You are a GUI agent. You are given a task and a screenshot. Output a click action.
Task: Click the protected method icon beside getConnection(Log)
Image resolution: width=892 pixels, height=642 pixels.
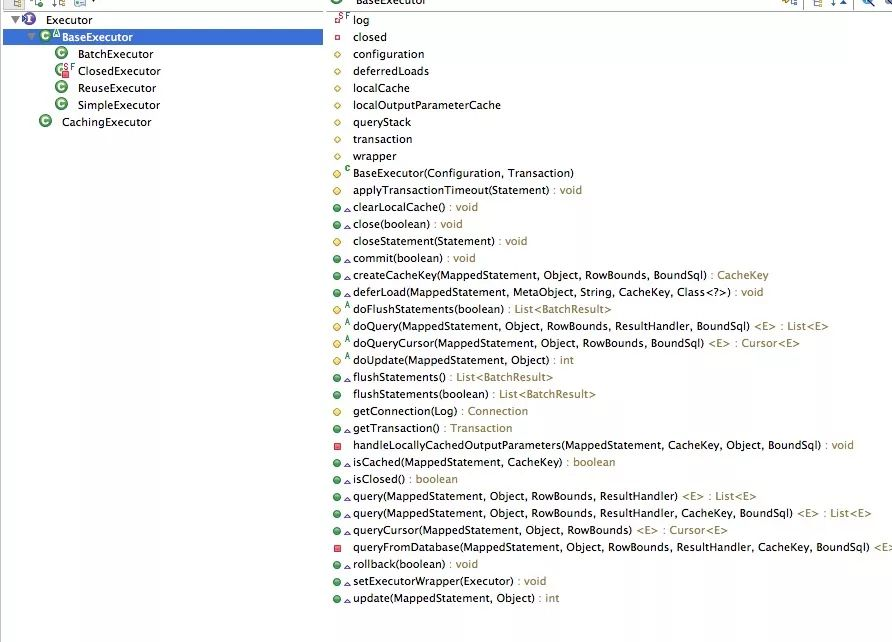[337, 412]
